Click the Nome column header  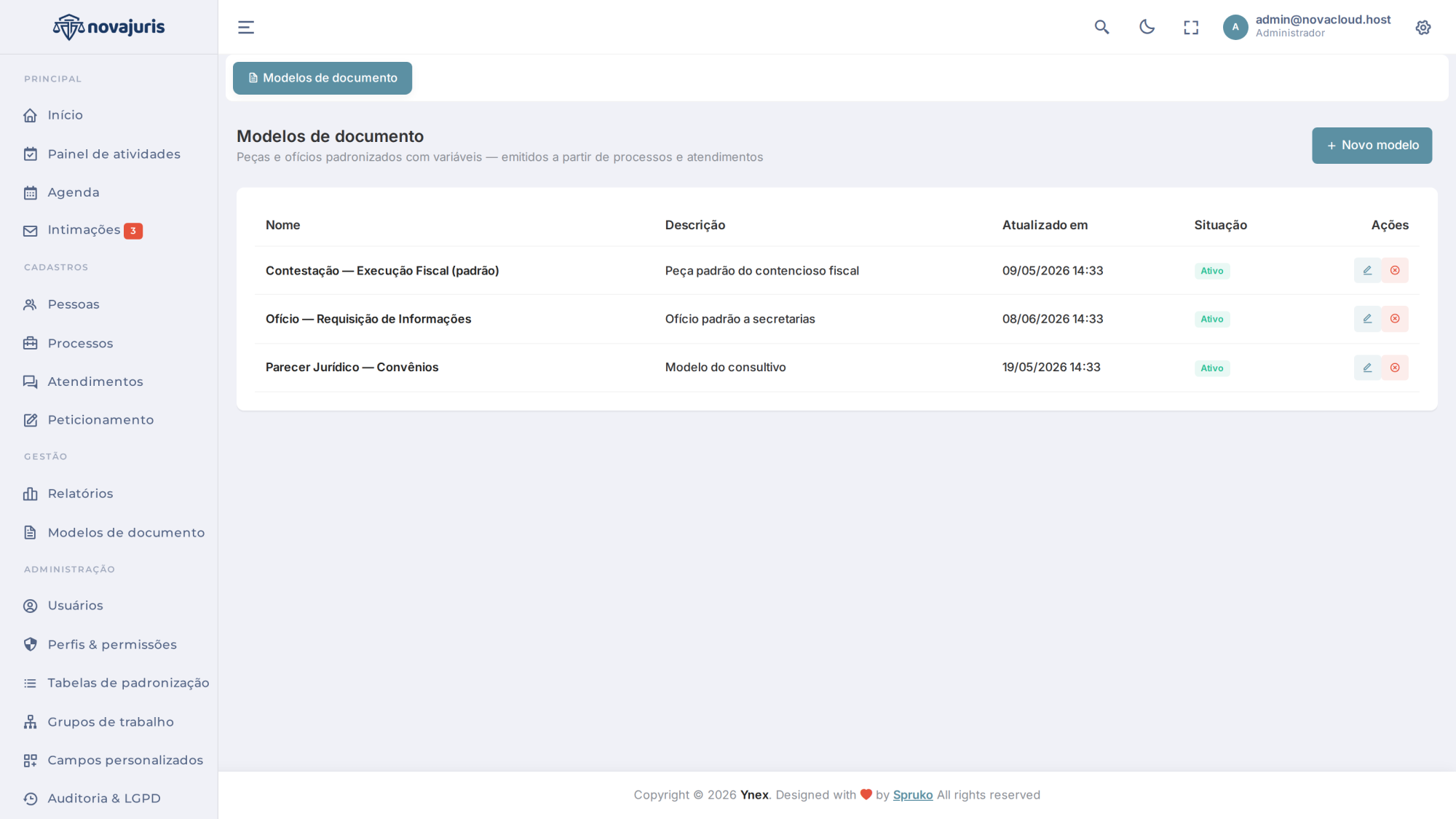point(282,225)
